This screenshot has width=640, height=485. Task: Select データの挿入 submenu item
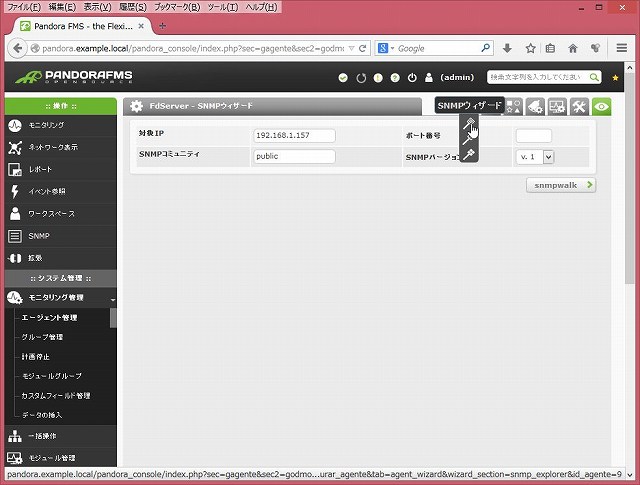pos(42,415)
